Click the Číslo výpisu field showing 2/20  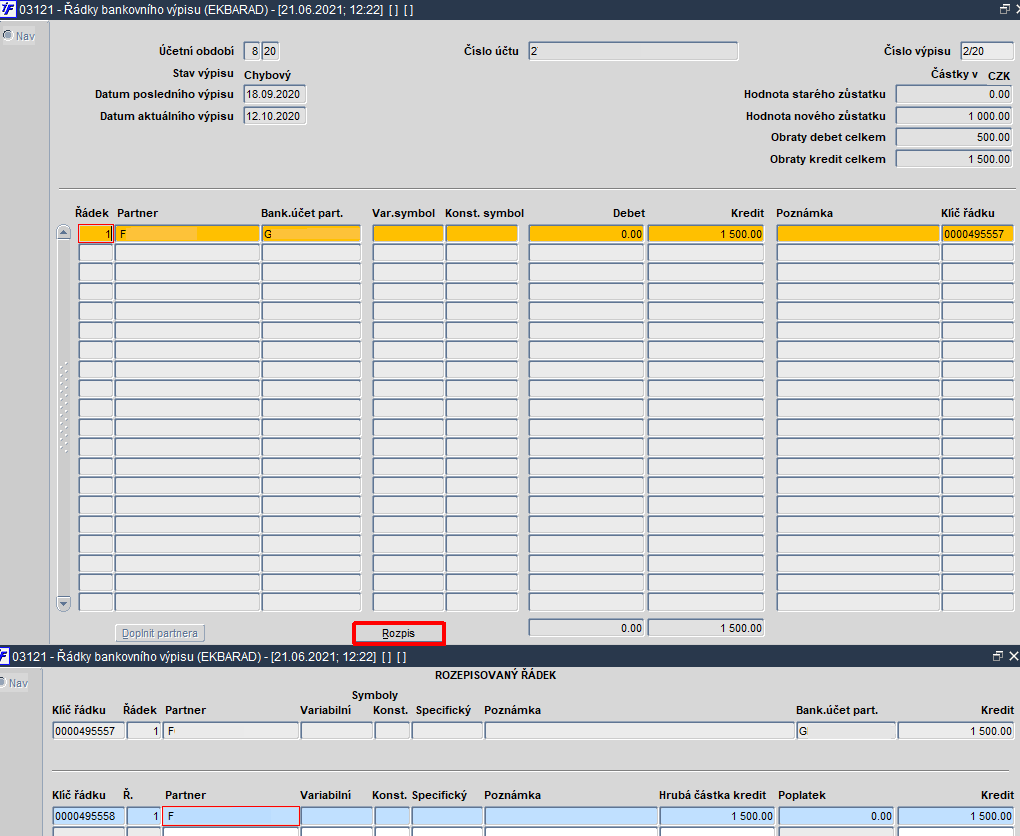987,51
